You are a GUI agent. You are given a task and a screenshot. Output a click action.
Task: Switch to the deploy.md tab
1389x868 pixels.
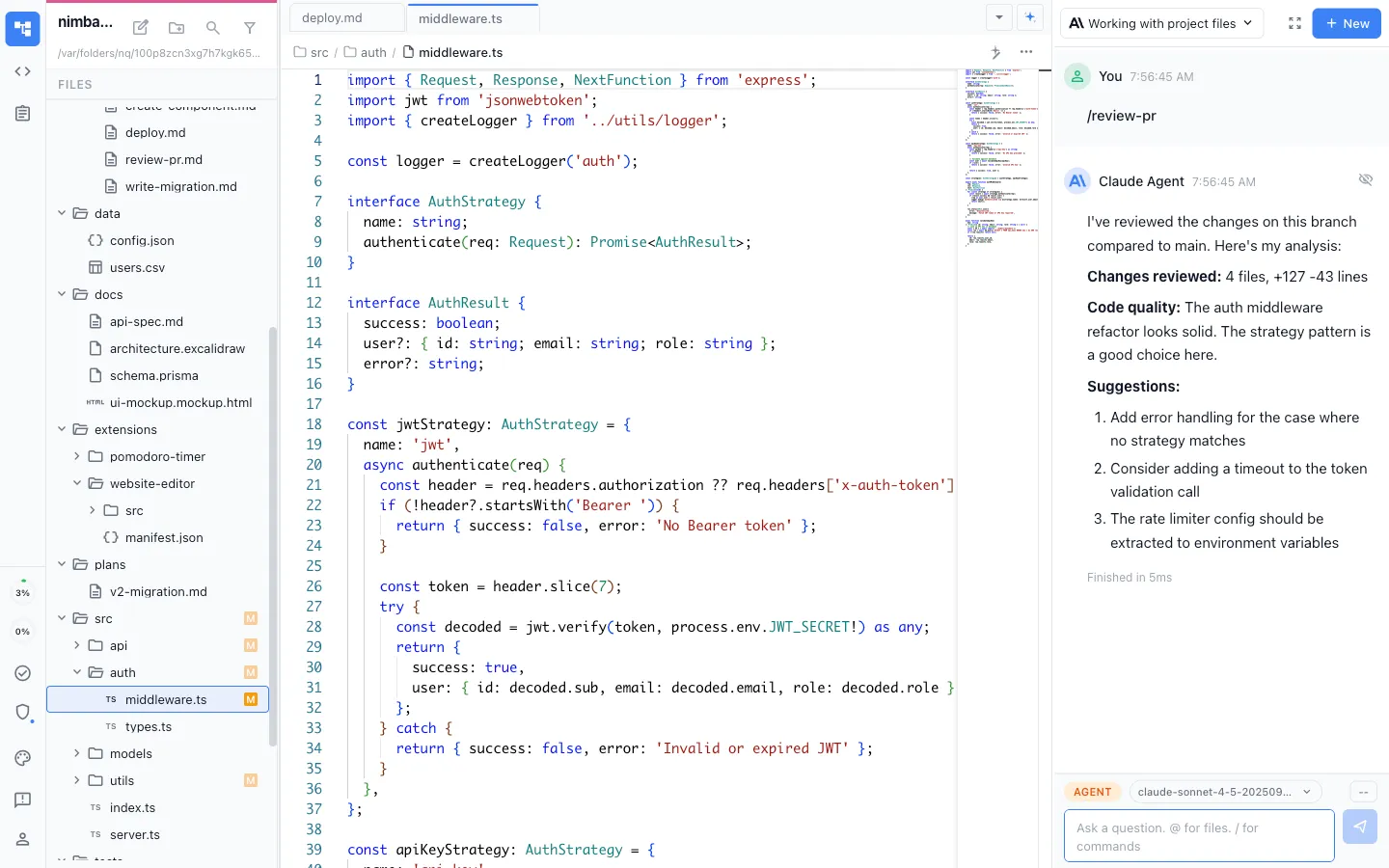click(x=333, y=18)
